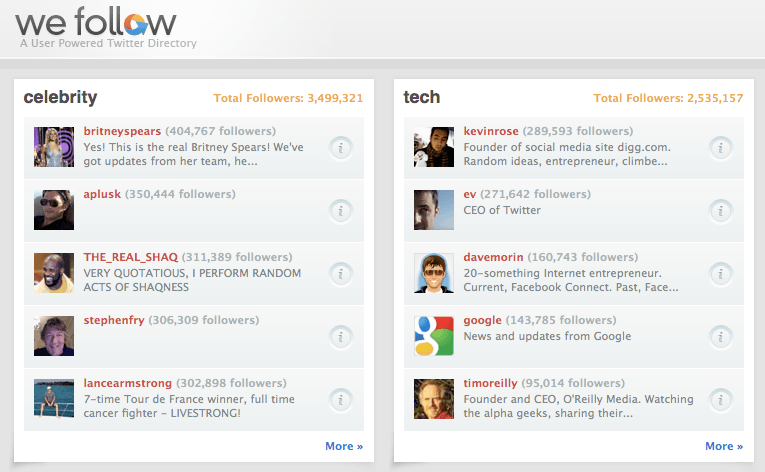
Task: Click More link under tech list
Action: click(724, 446)
